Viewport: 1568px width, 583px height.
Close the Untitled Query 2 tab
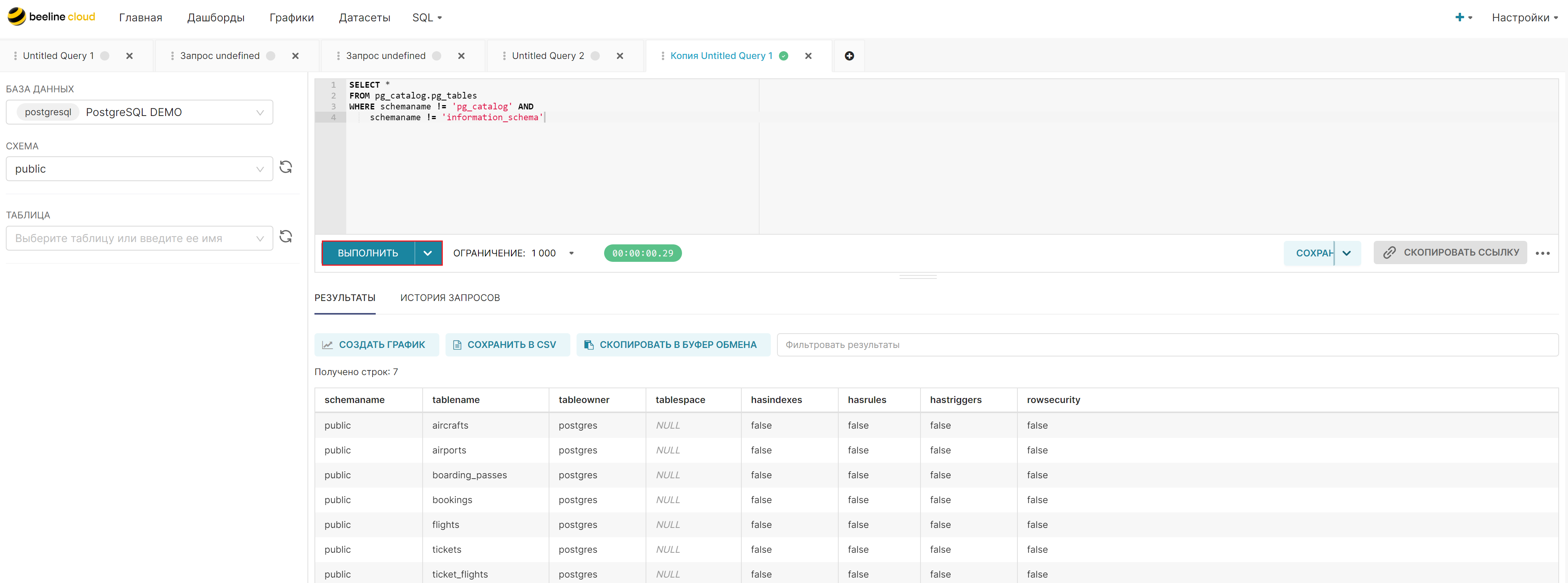pyautogui.click(x=620, y=55)
